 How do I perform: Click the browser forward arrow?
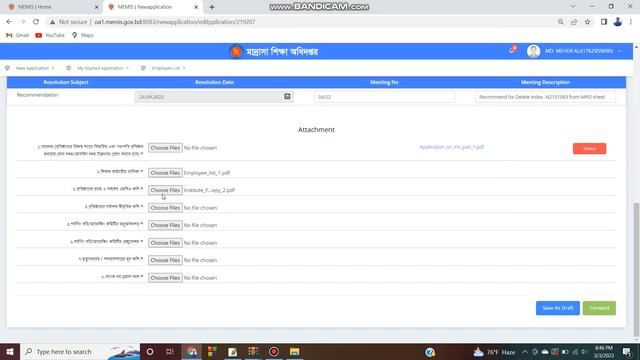[22, 22]
